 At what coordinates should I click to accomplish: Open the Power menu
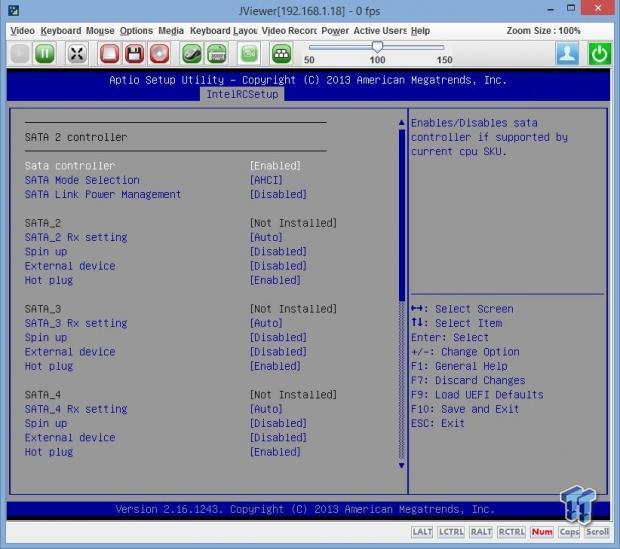(x=335, y=31)
